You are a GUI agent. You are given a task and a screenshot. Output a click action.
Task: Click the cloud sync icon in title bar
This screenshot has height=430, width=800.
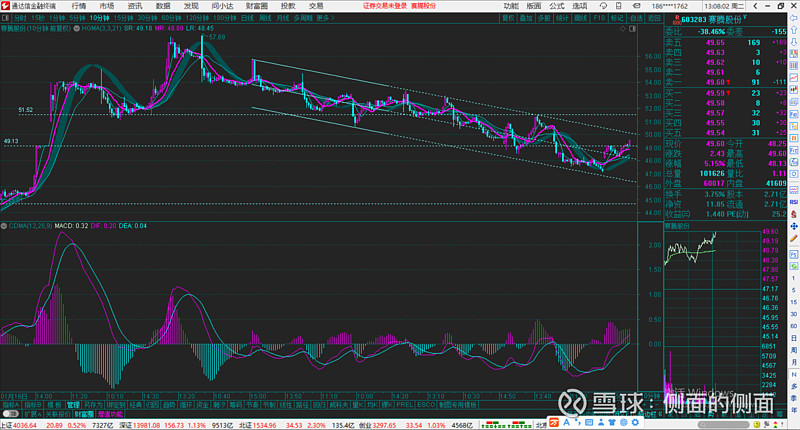point(603,6)
